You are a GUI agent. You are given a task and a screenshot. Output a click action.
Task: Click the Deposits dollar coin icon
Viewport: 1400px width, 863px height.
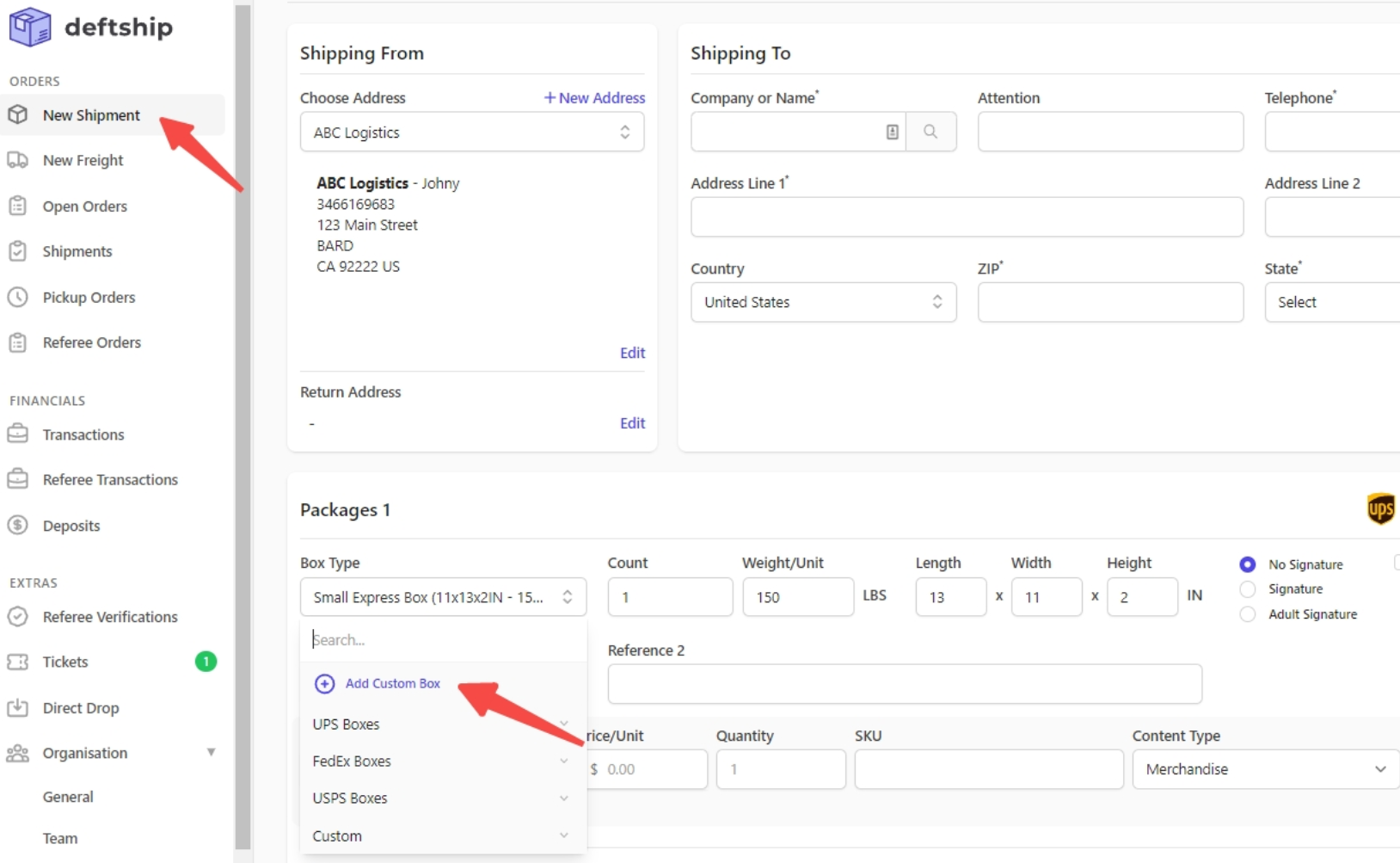[18, 525]
